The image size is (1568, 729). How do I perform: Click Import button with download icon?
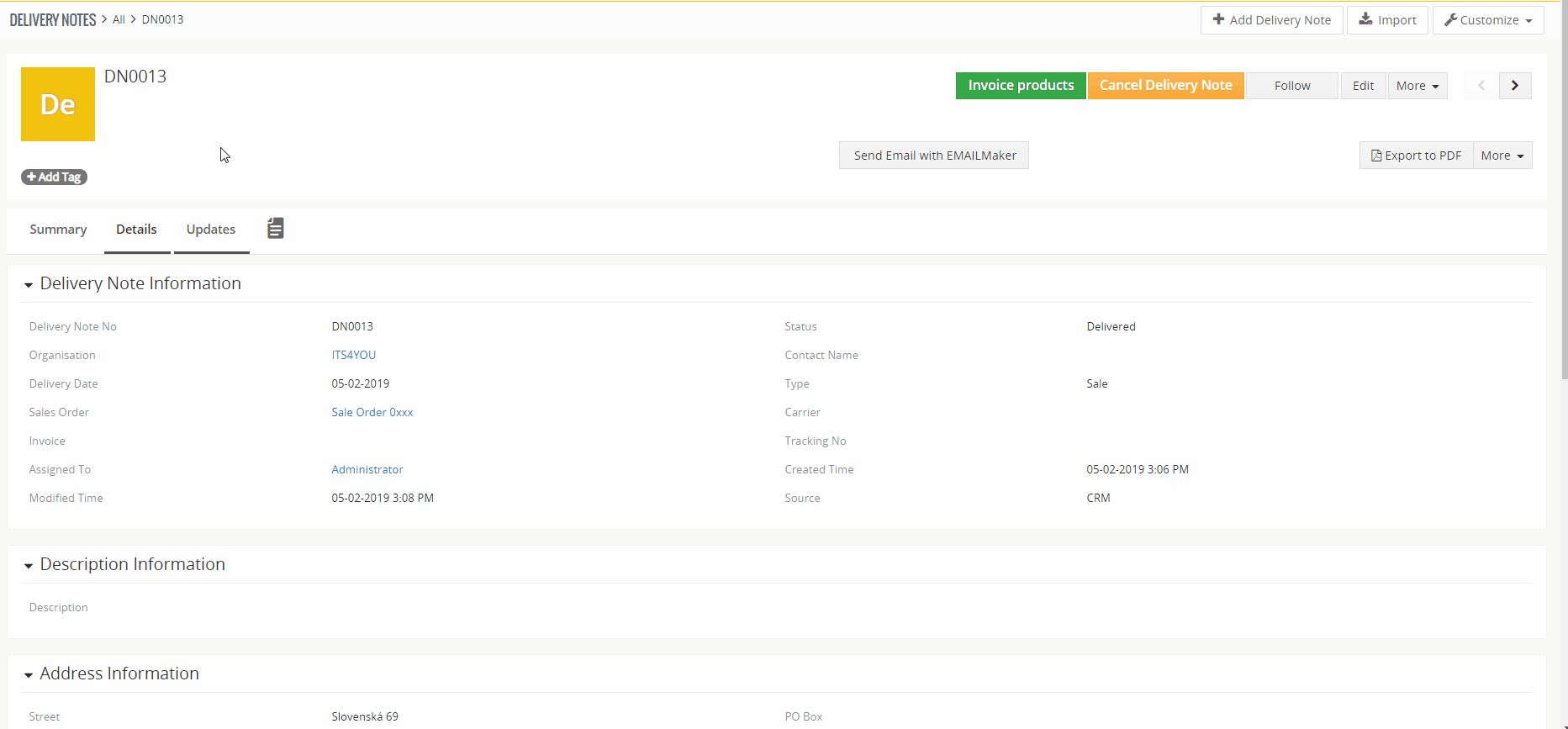pyautogui.click(x=1387, y=20)
